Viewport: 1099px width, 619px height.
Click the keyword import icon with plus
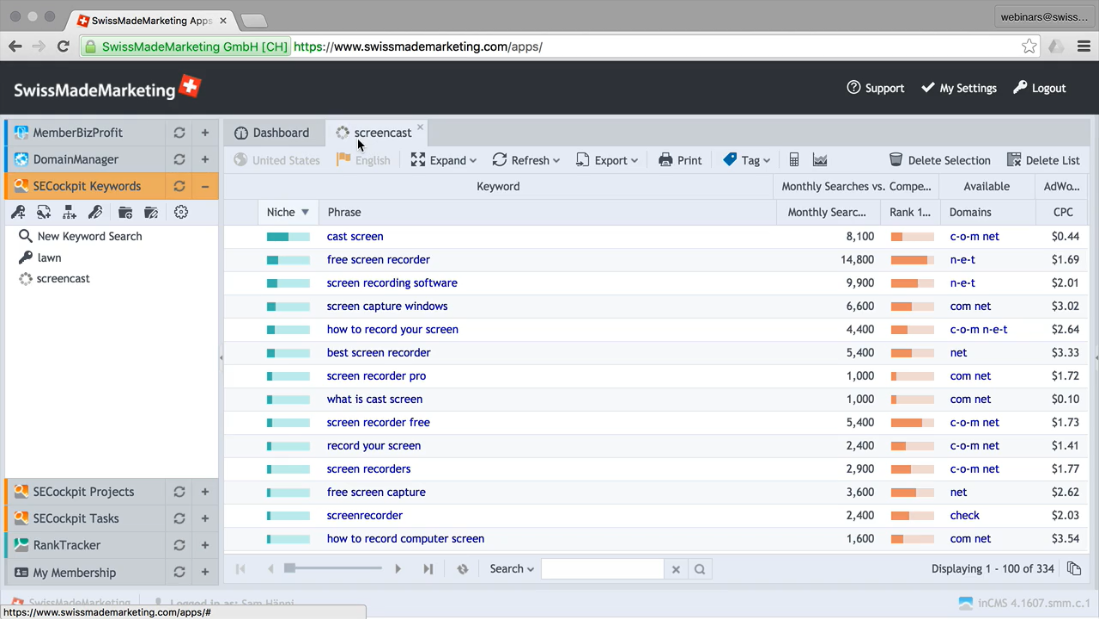[x=43, y=212]
